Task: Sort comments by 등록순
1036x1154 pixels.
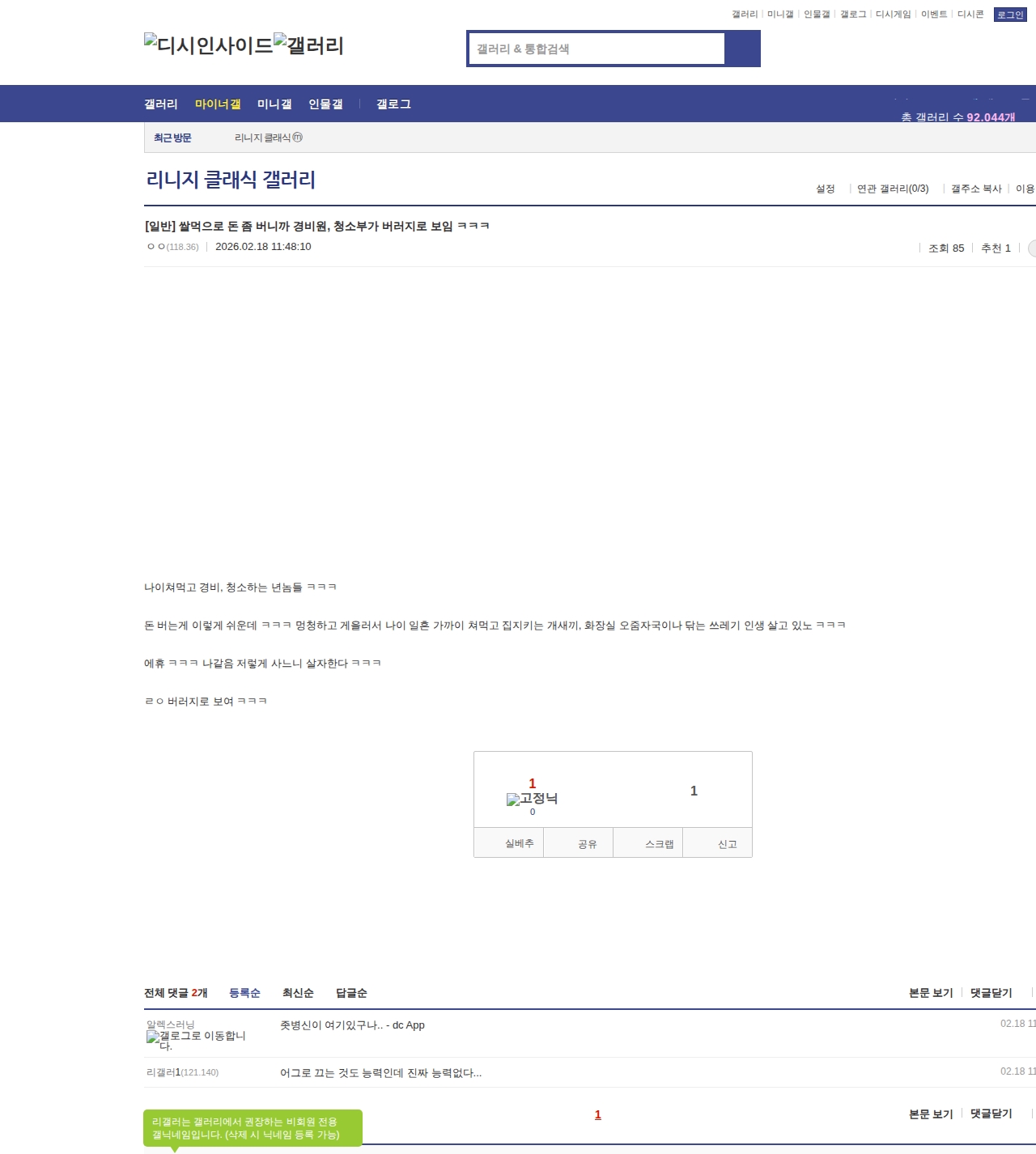Action: [x=244, y=993]
